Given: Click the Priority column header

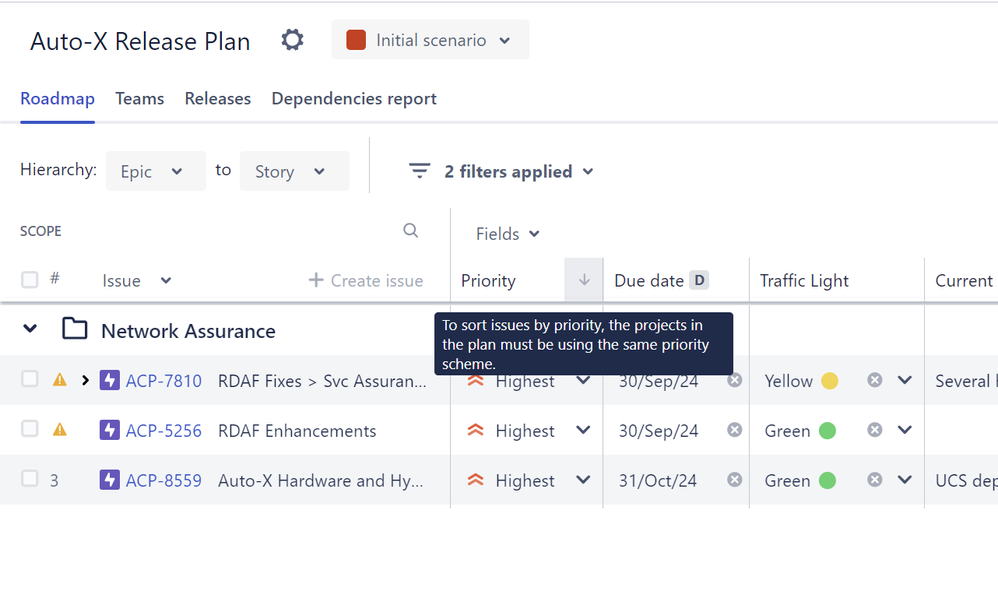Looking at the screenshot, I should (x=488, y=281).
